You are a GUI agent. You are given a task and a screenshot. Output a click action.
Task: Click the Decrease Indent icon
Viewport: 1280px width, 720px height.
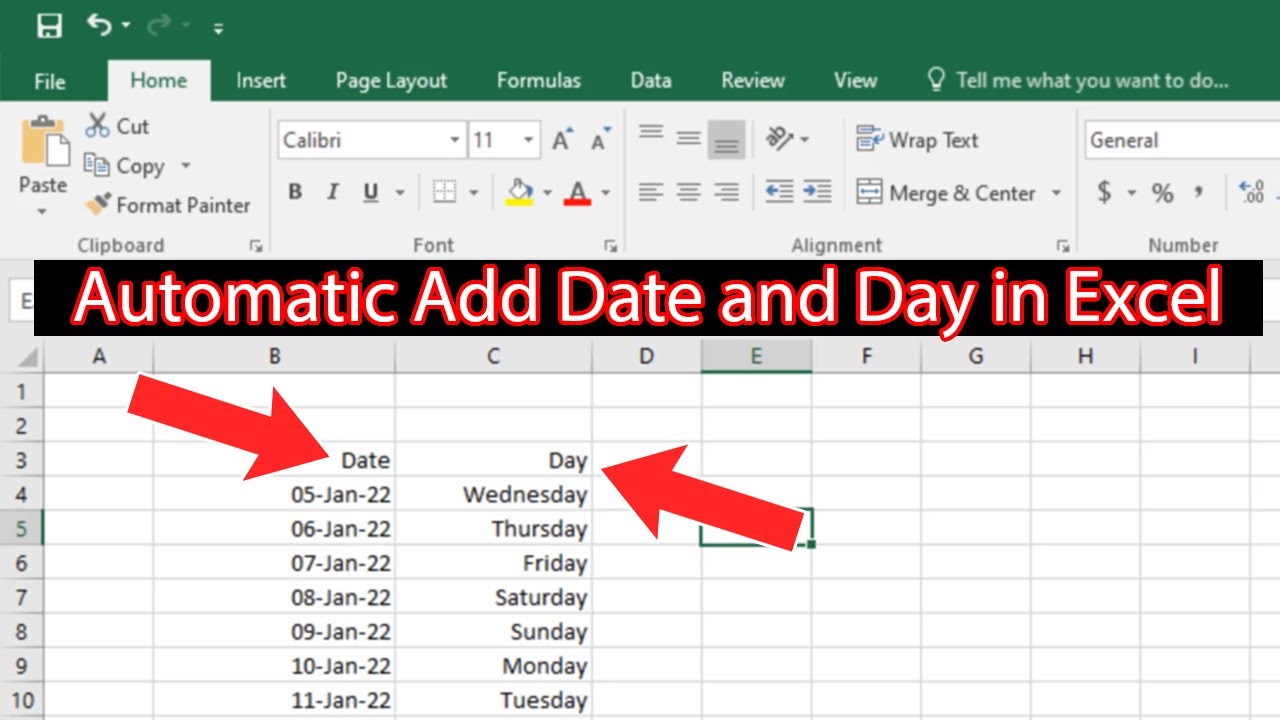[779, 192]
